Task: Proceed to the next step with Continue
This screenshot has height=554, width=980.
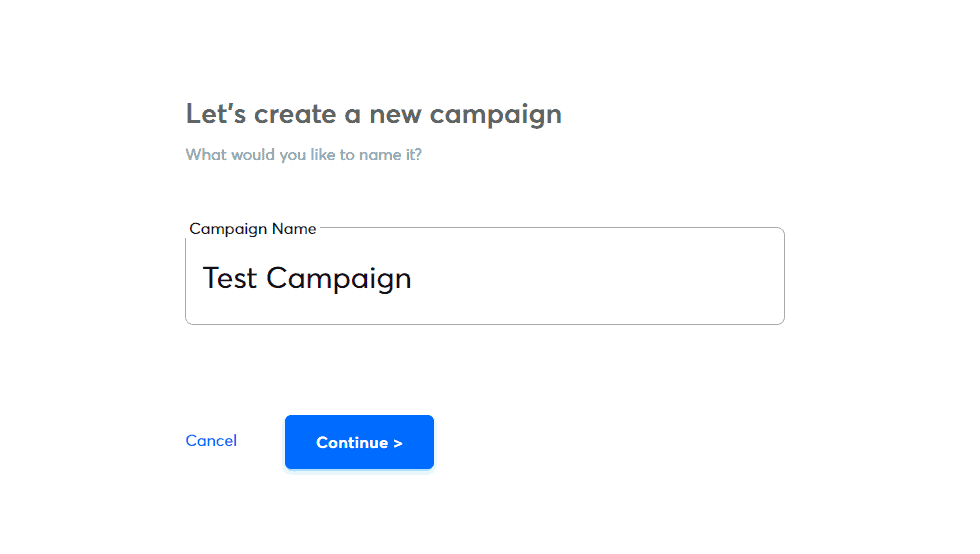Action: 359,442
